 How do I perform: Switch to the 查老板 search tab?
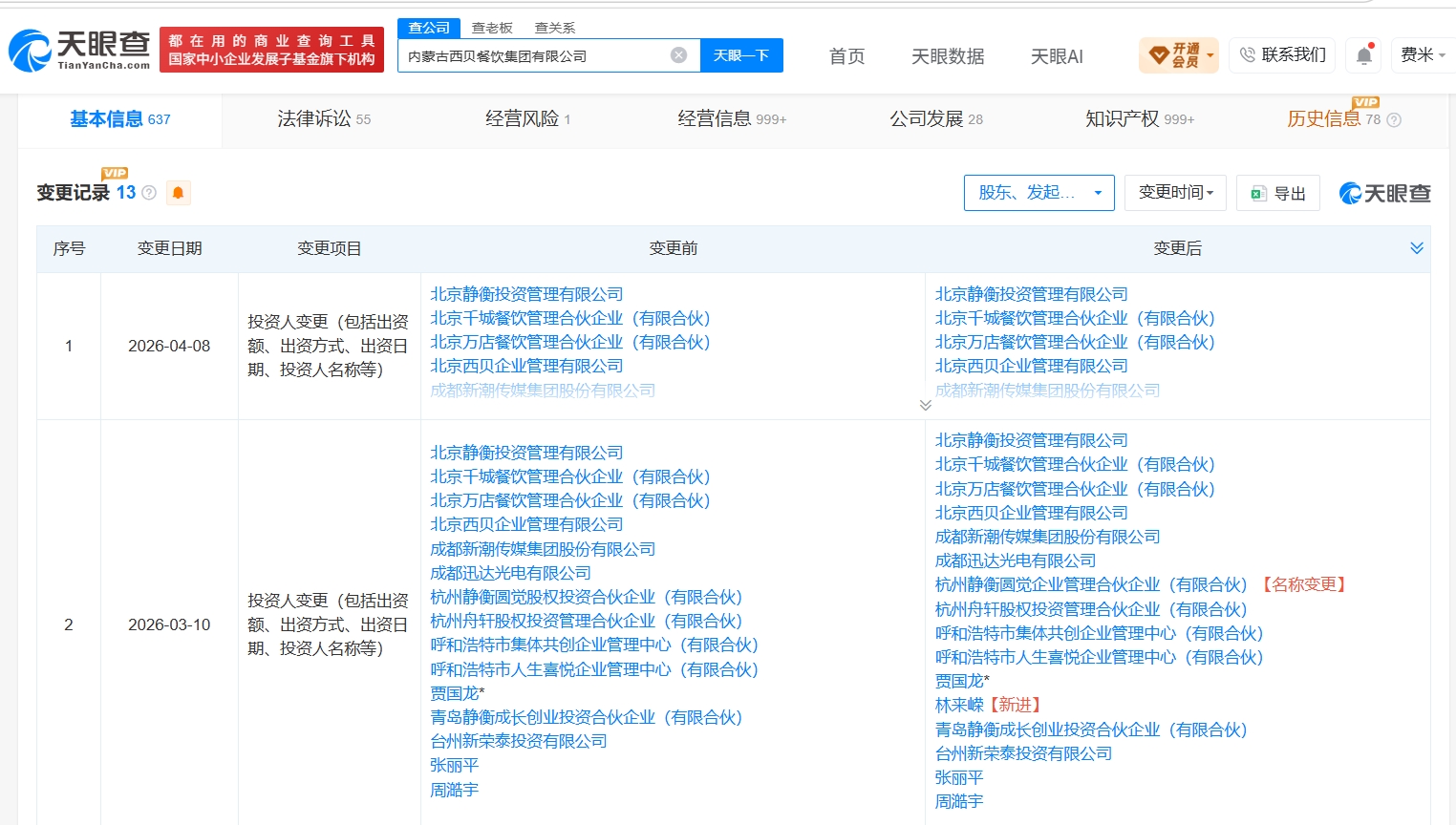(492, 28)
